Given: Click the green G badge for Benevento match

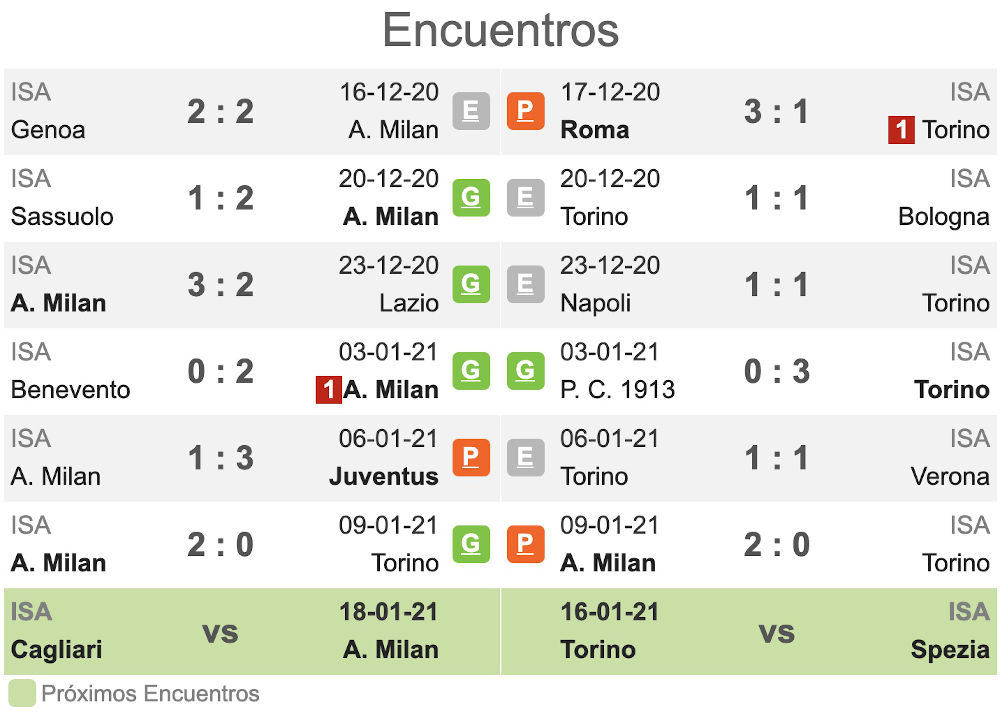Looking at the screenshot, I should pyautogui.click(x=471, y=371).
